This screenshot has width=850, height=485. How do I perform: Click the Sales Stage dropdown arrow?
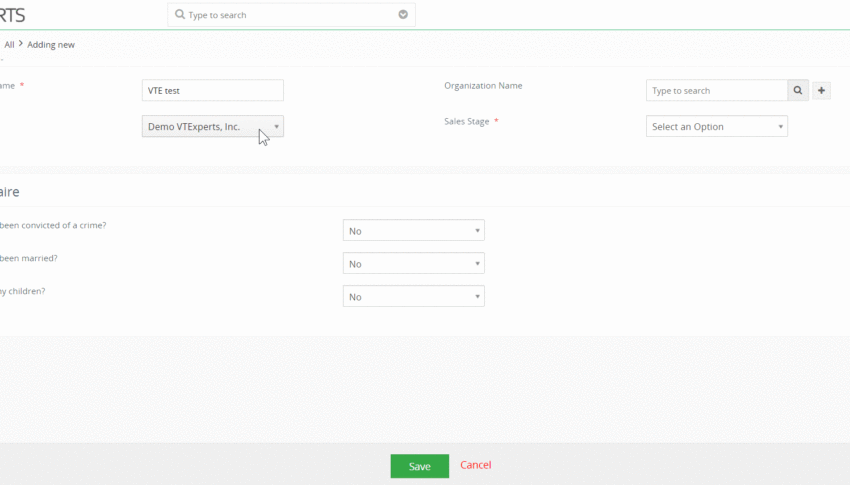pos(781,127)
